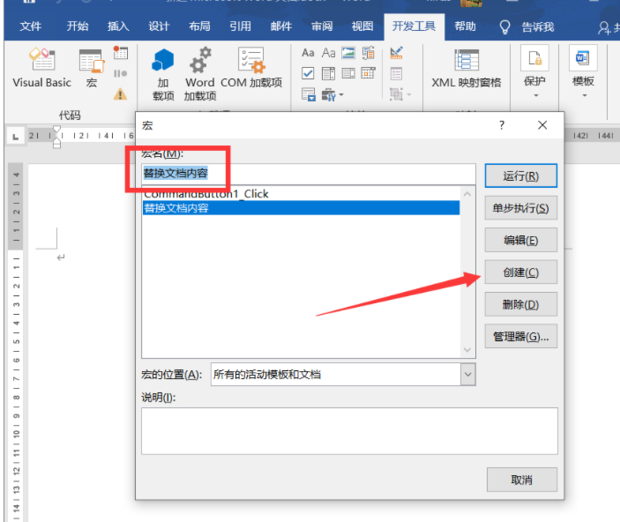Switch to the 审阅 tab
Screen dimensions: 620x522
322,26
